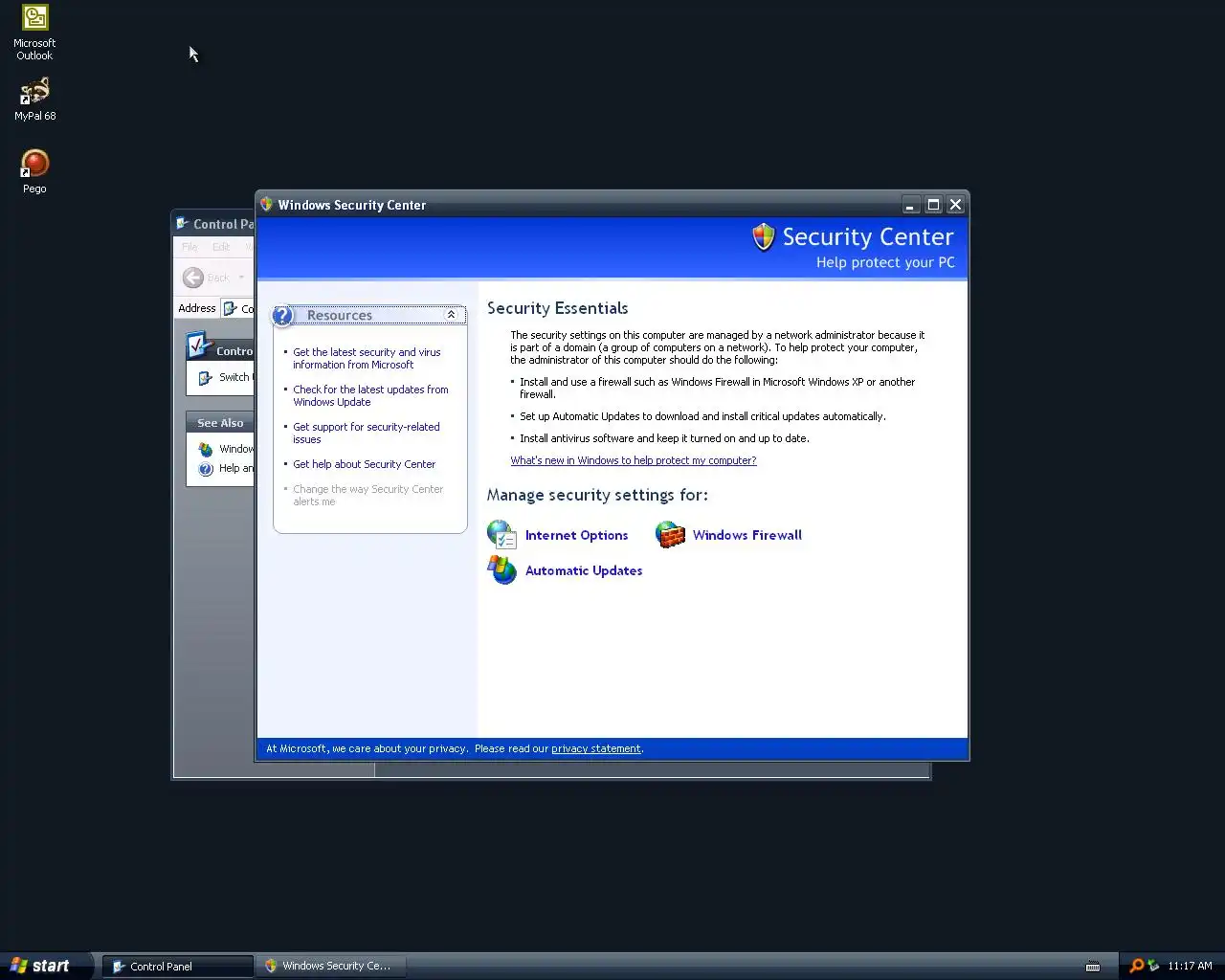
Task: Click the Resources panel header text
Action: pyautogui.click(x=340, y=315)
